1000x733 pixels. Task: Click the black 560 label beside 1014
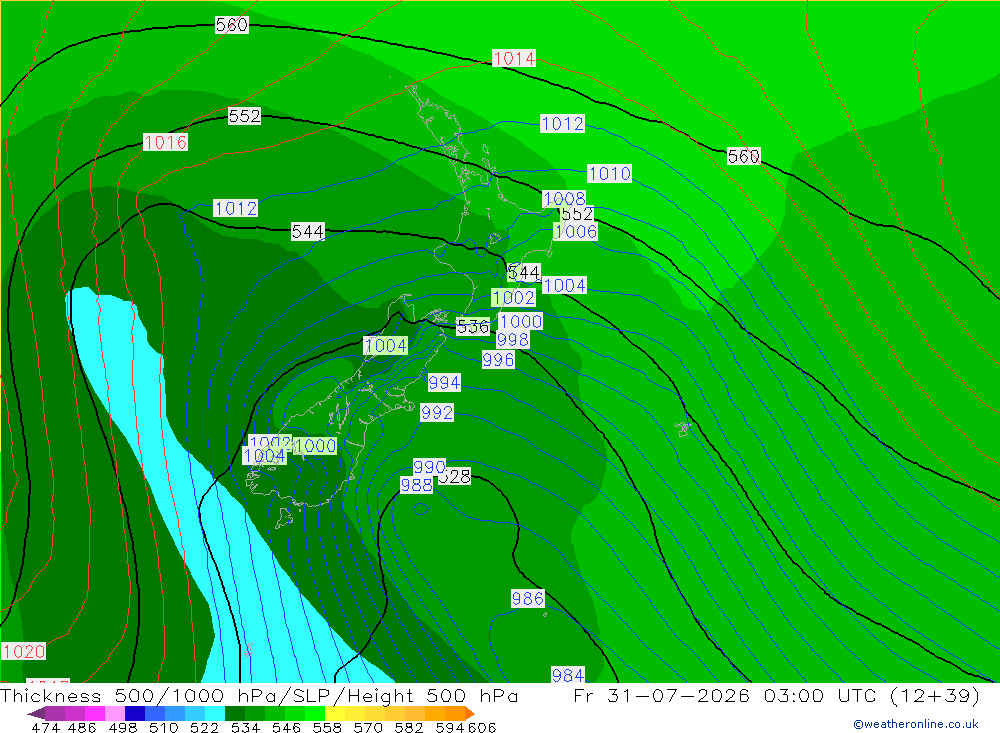(x=232, y=25)
